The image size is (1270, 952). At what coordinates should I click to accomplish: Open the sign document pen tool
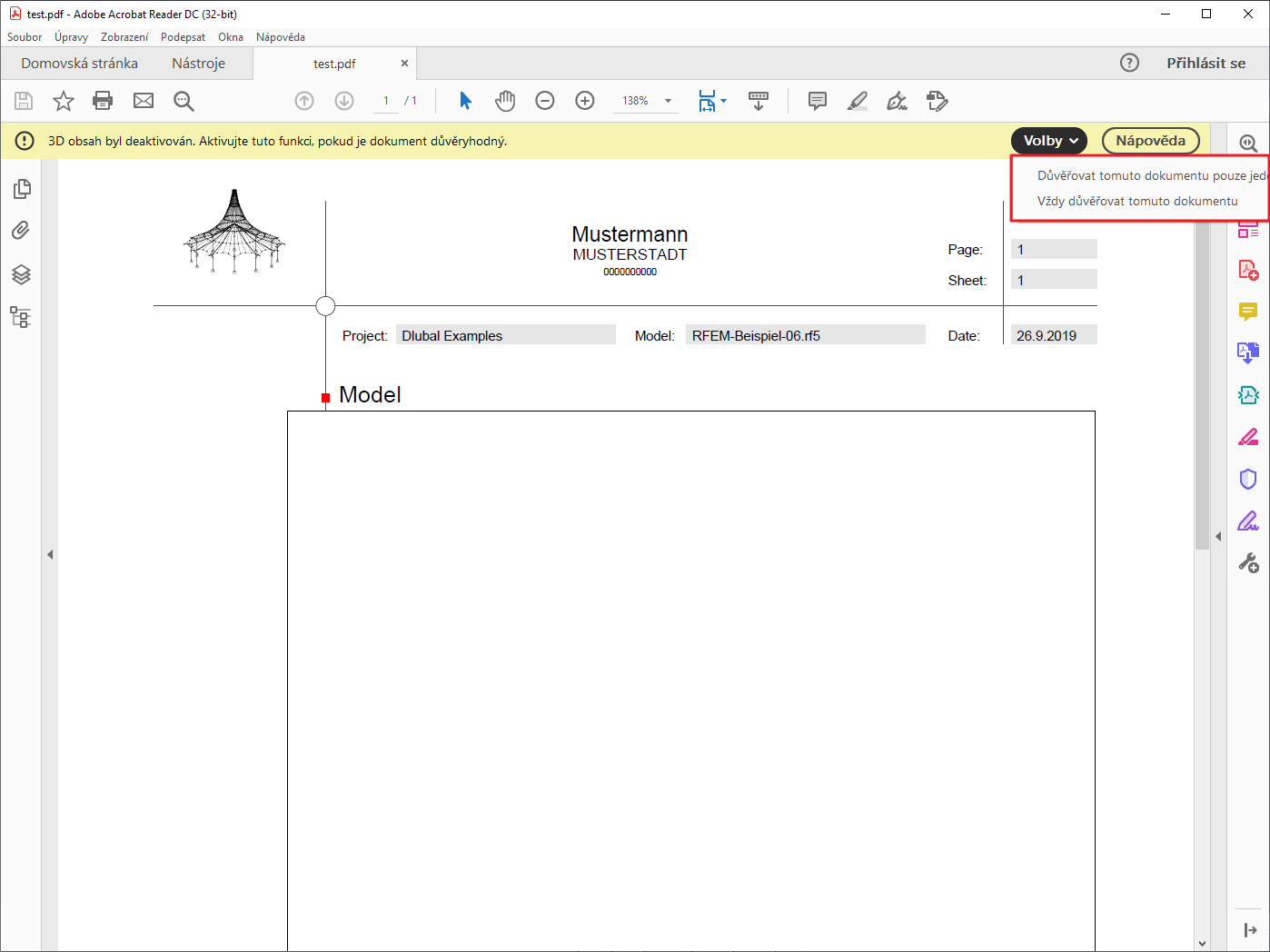point(898,101)
